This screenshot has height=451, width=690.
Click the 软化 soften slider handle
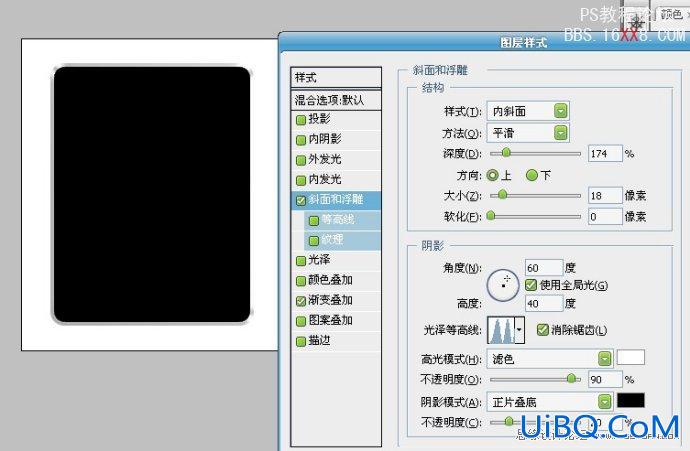pos(491,216)
